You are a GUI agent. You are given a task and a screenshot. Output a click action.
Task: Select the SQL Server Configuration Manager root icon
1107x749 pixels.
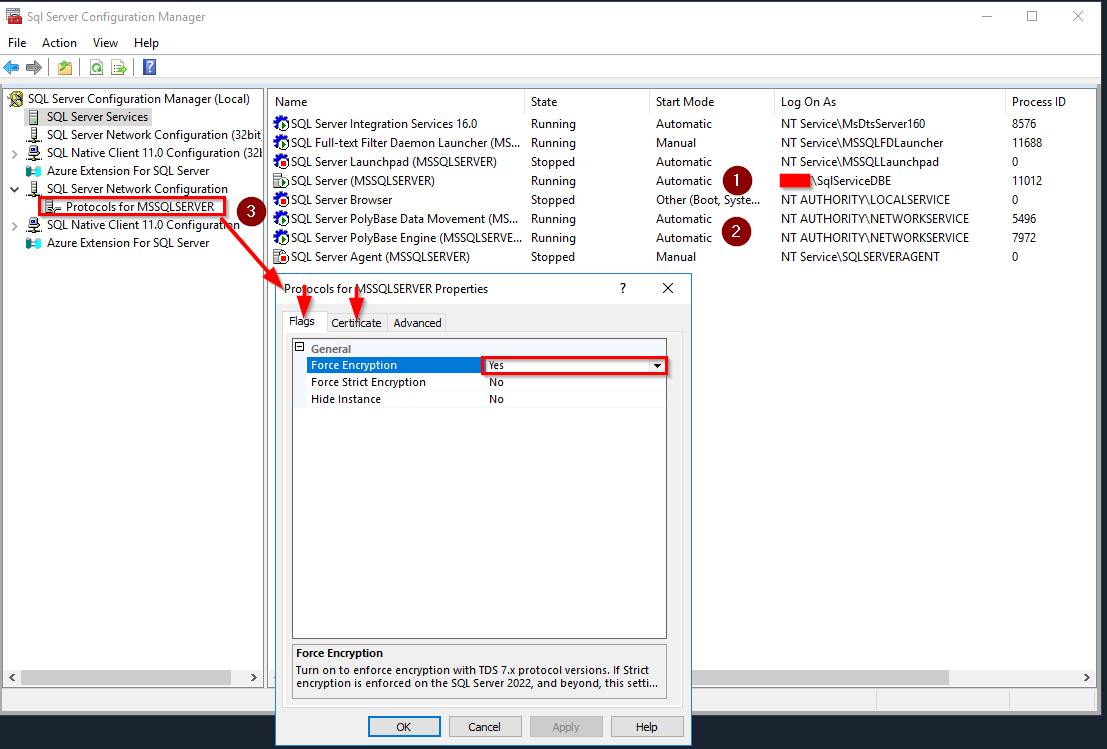(x=16, y=98)
